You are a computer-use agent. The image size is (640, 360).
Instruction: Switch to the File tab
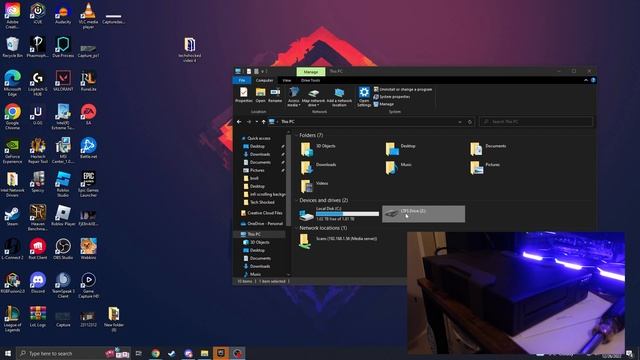click(x=242, y=80)
